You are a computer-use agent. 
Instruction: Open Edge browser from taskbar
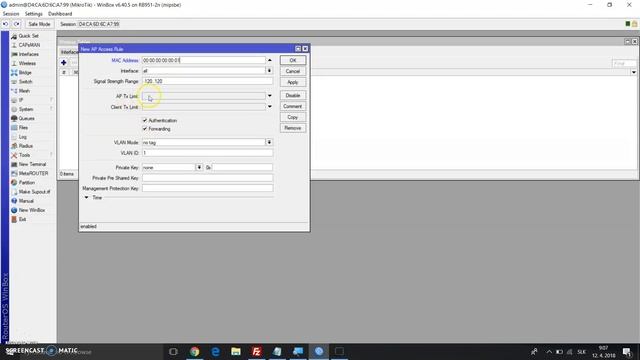[x=216, y=351]
